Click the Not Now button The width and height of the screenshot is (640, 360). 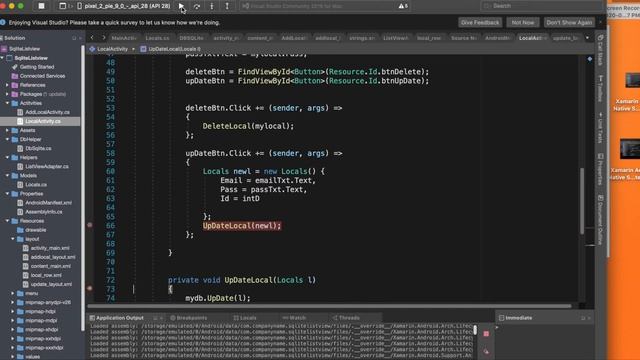coord(523,22)
